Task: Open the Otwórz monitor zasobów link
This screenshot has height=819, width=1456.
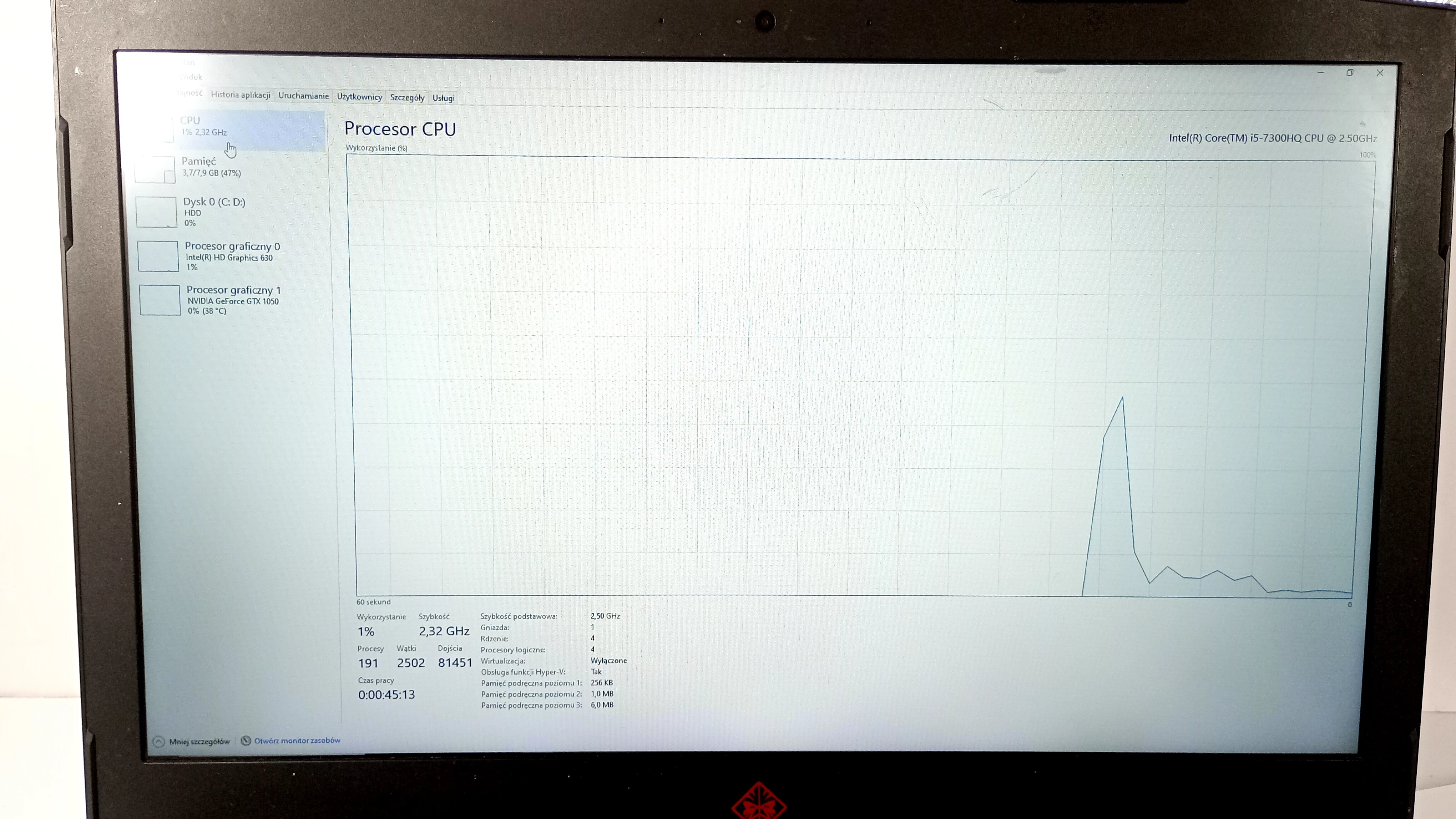Action: click(x=290, y=741)
